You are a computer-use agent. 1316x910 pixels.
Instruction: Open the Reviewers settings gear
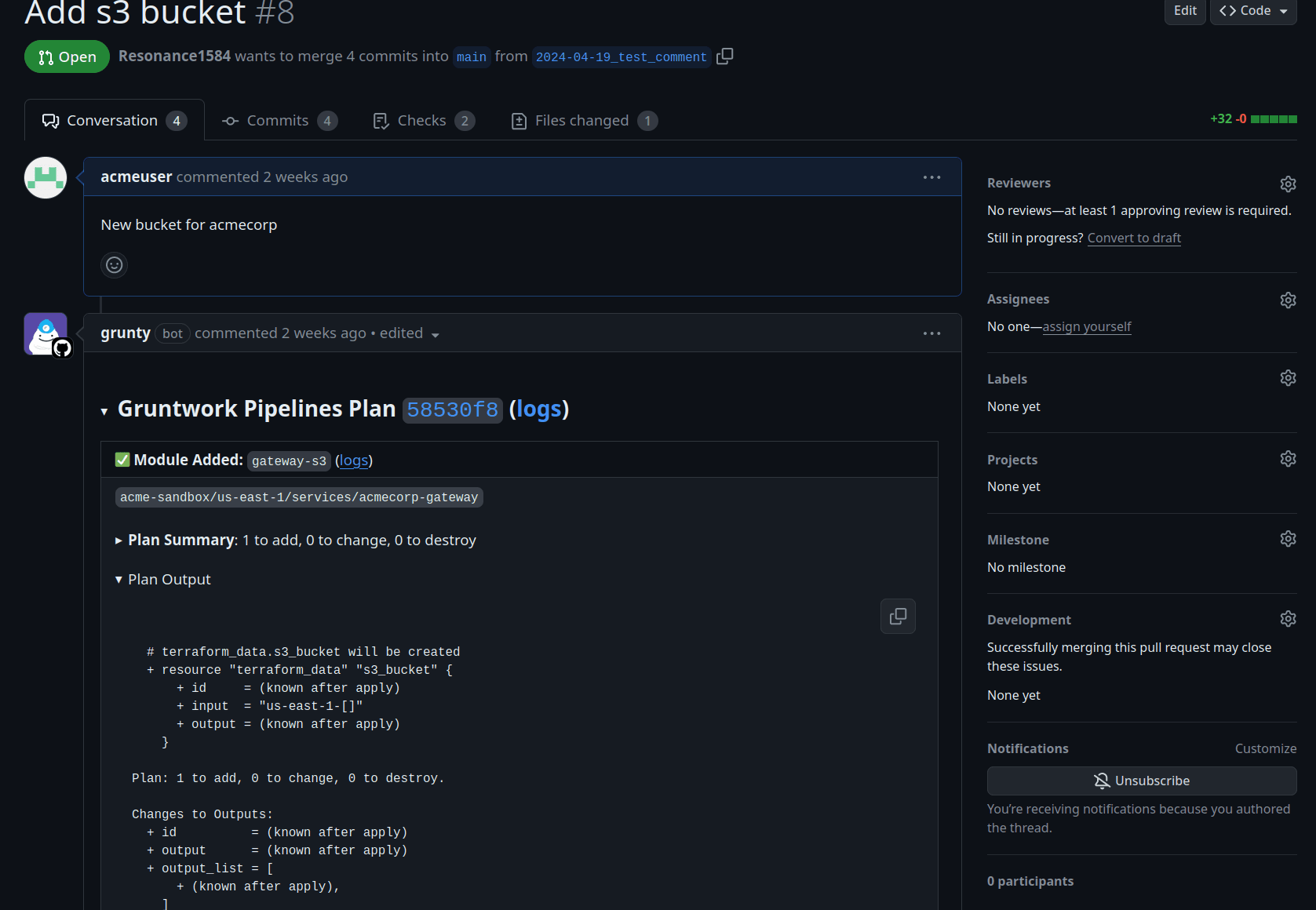[1288, 184]
